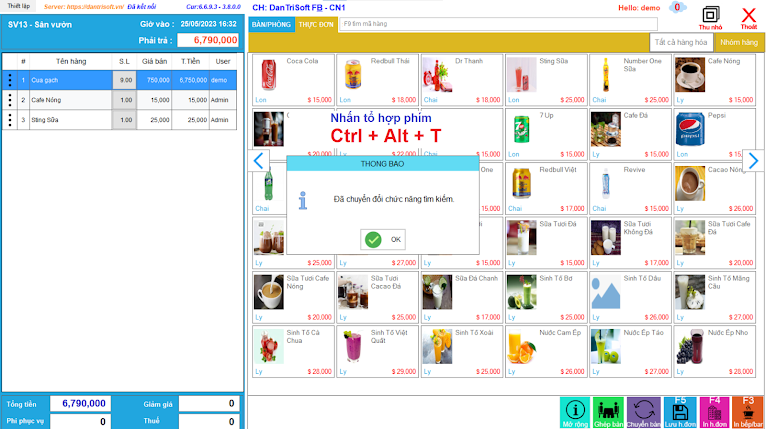766x429 pixels.
Task: Select the Sinh Tố Dâu product
Action: click(630, 297)
